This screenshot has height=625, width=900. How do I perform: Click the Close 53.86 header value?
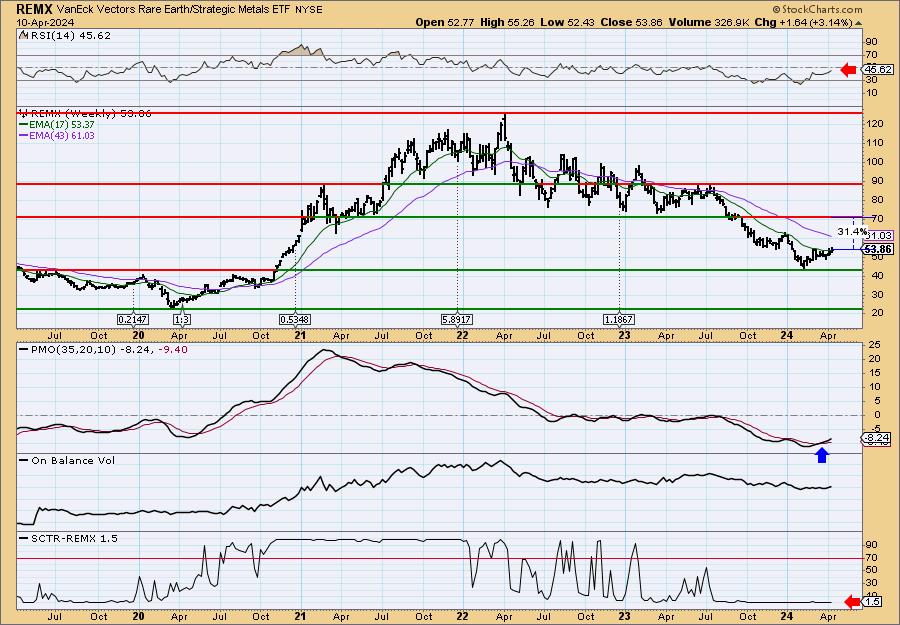click(x=631, y=22)
